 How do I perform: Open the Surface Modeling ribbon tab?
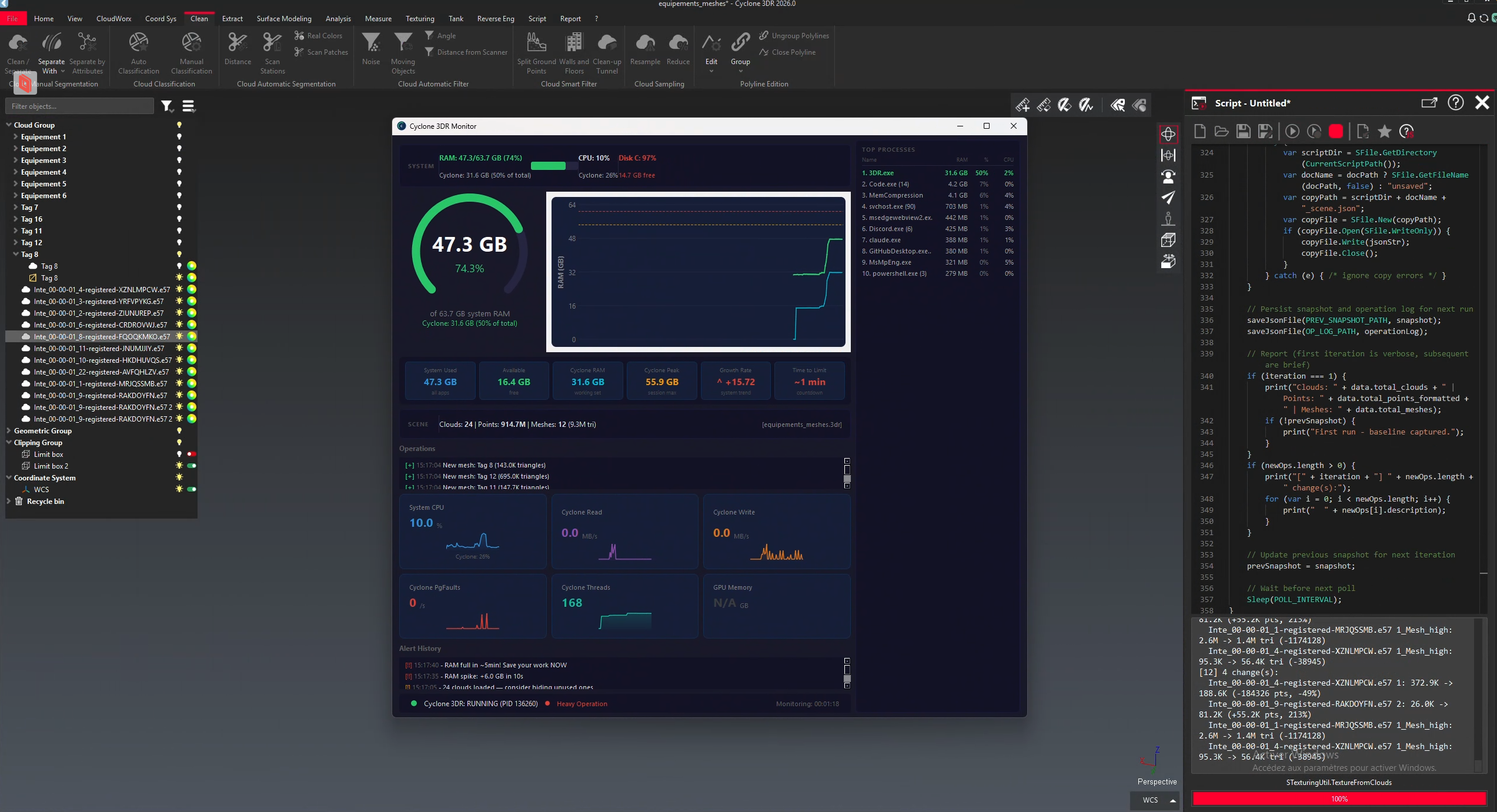pyautogui.click(x=284, y=19)
